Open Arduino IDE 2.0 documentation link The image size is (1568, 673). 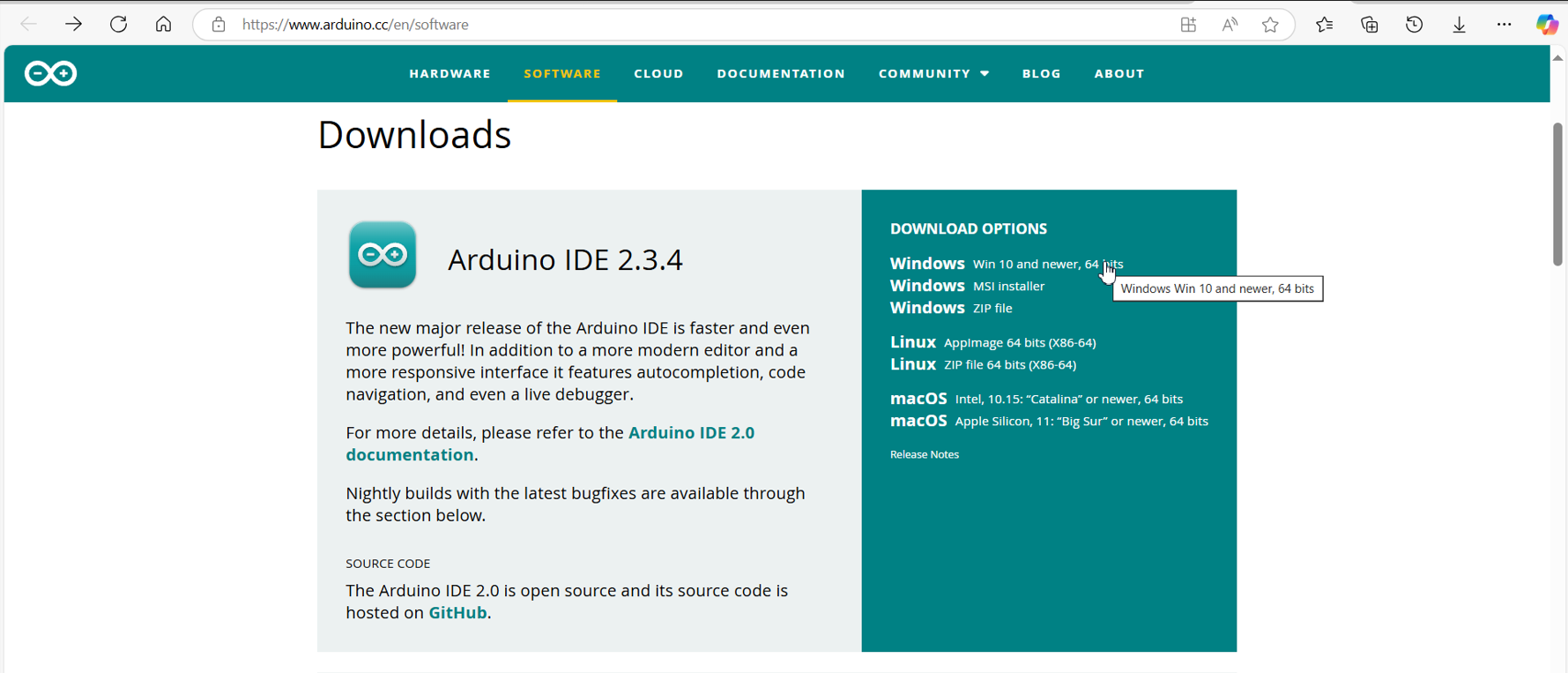550,444
